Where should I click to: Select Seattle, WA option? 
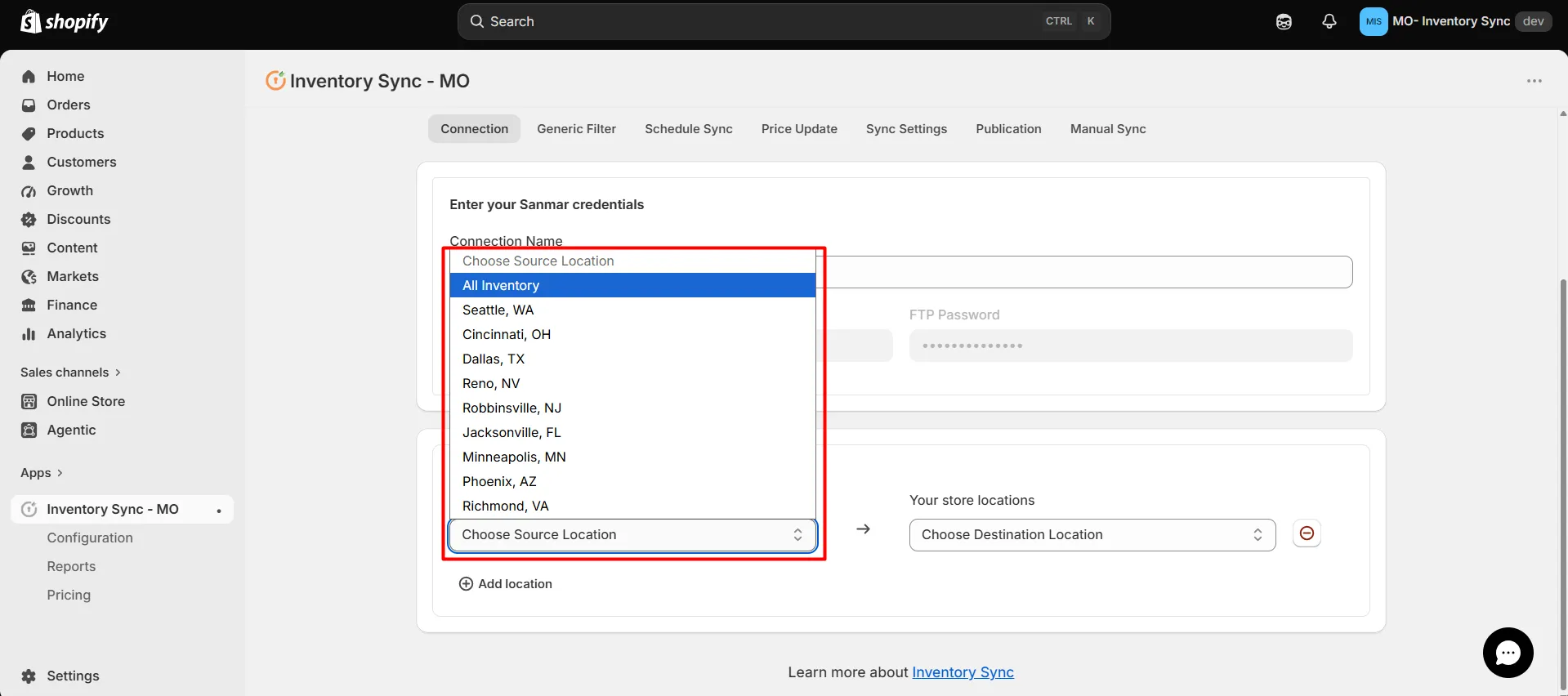point(632,310)
